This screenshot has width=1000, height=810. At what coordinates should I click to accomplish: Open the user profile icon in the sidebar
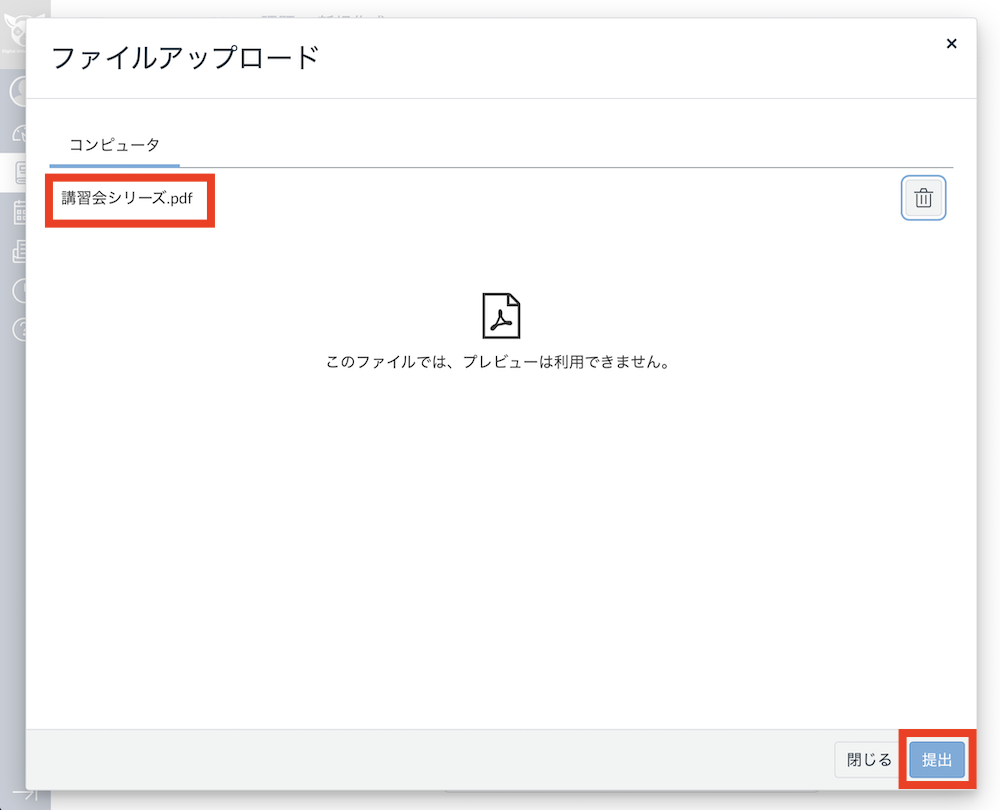coord(20,91)
